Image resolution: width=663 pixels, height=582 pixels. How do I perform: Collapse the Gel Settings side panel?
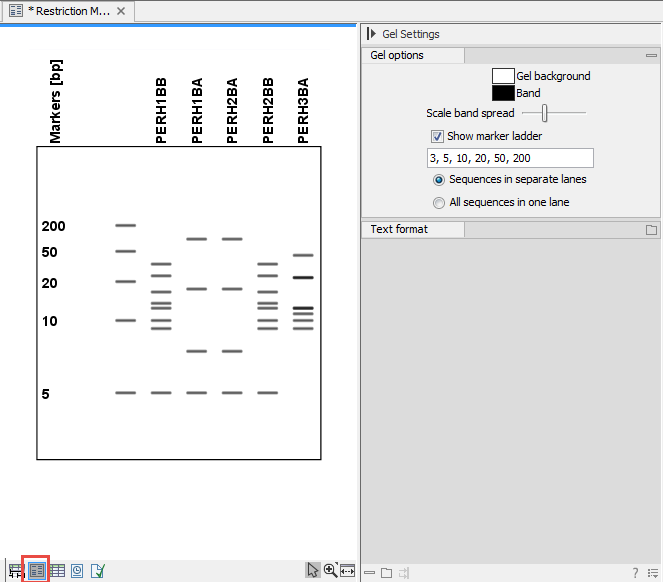[x=372, y=34]
